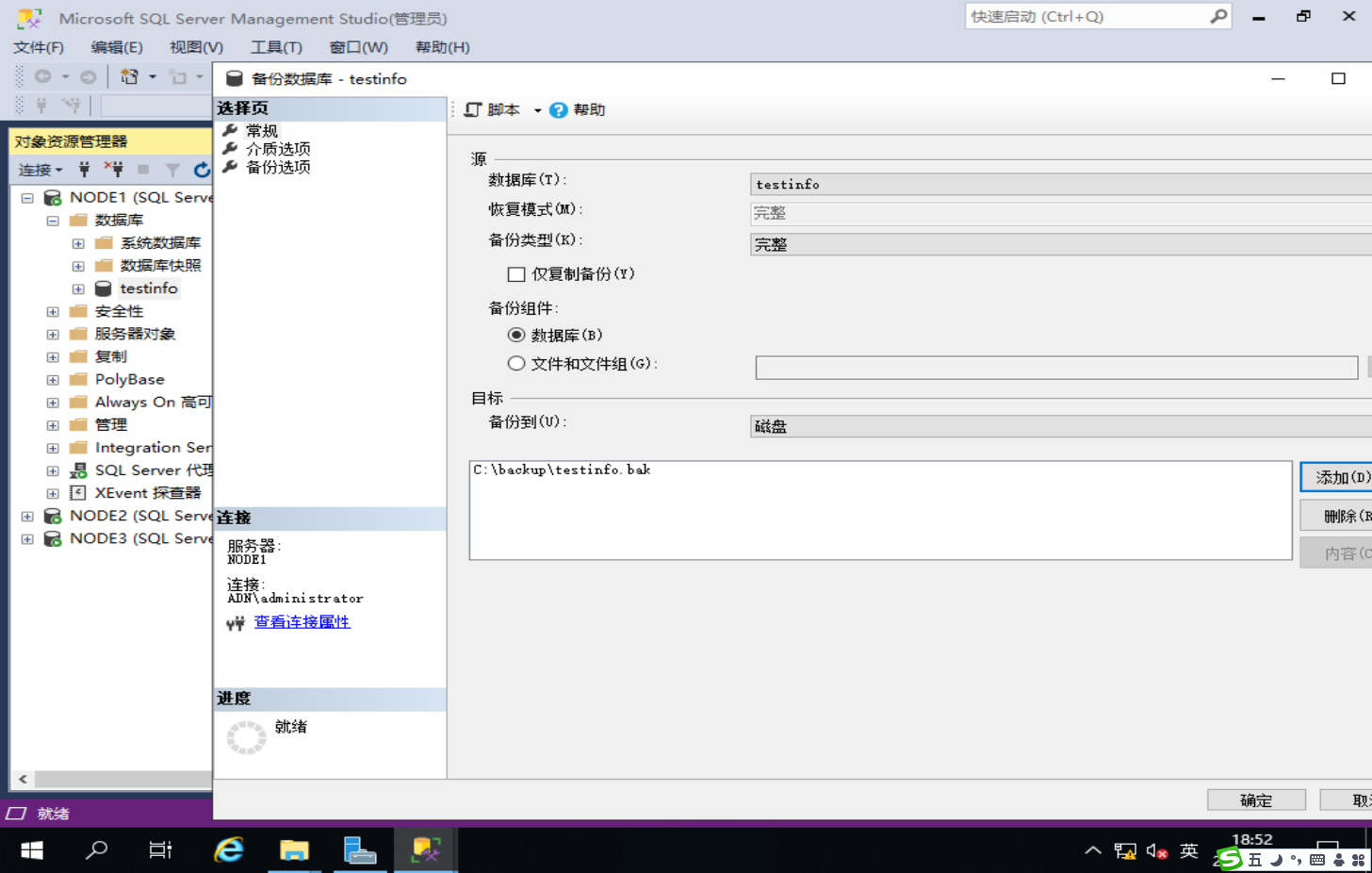
Task: Click the Sogou green S input method icon
Action: [x=1230, y=859]
